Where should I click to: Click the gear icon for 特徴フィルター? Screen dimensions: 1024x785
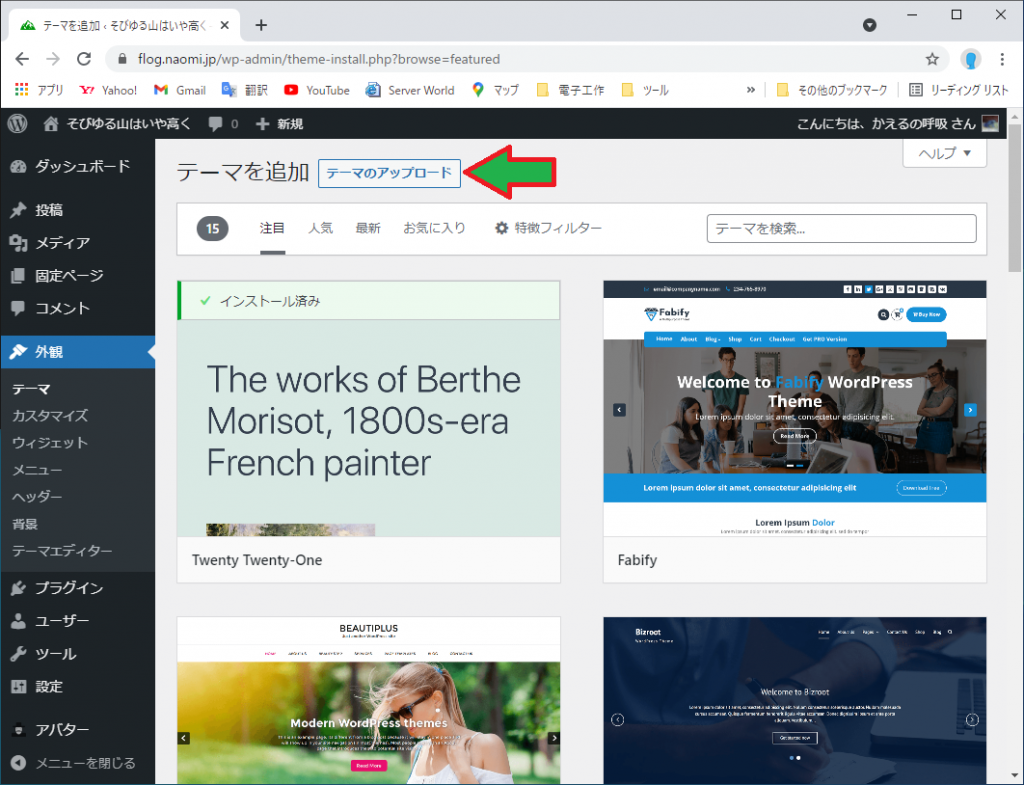502,228
